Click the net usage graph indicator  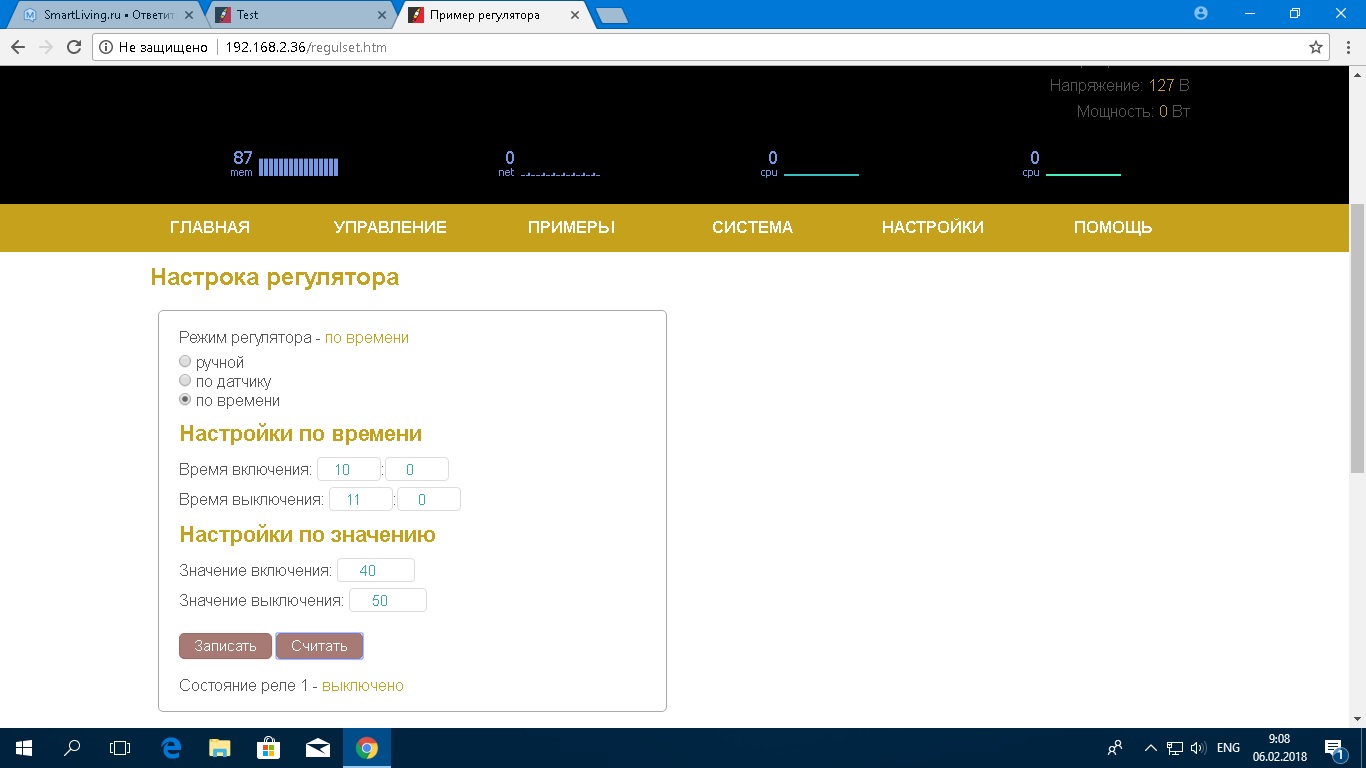pyautogui.click(x=560, y=172)
